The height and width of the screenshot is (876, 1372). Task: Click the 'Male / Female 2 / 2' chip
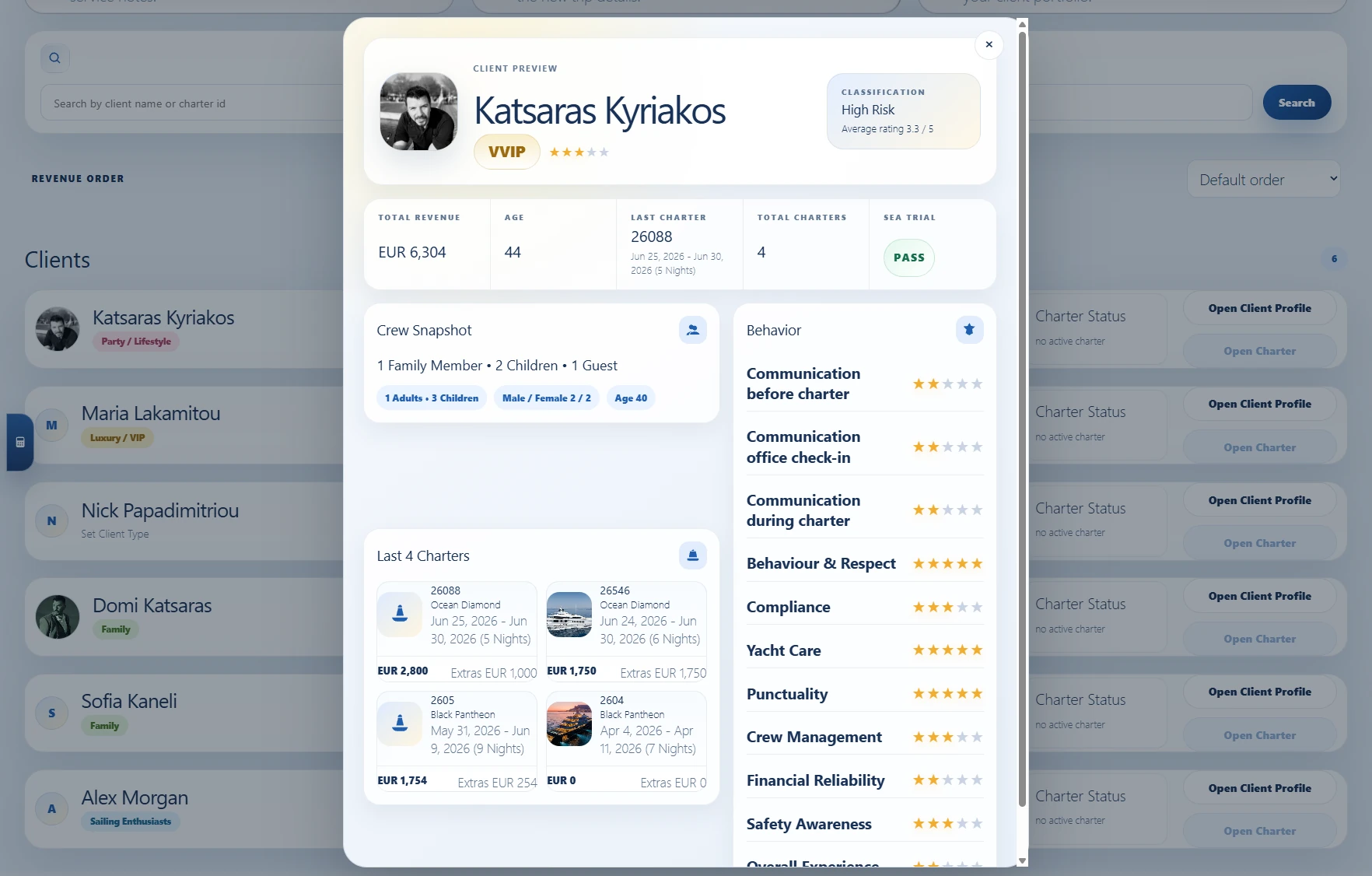[546, 398]
